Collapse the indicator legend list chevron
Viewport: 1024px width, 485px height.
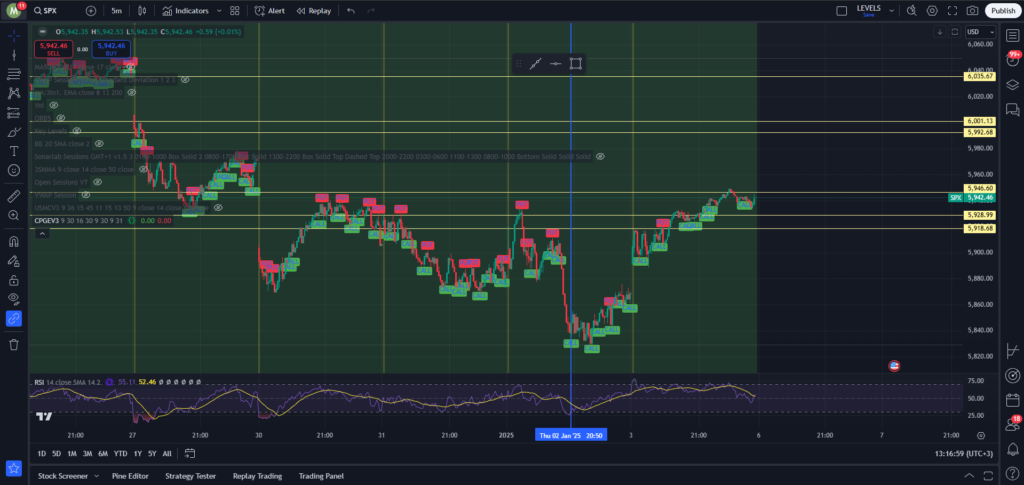coord(41,233)
